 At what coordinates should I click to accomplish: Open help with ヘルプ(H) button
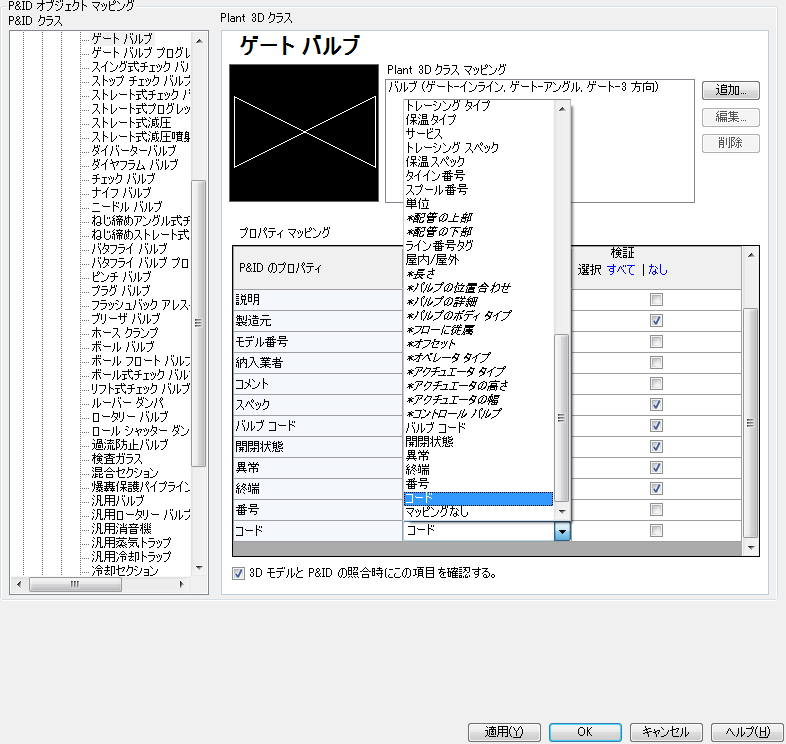[x=747, y=732]
